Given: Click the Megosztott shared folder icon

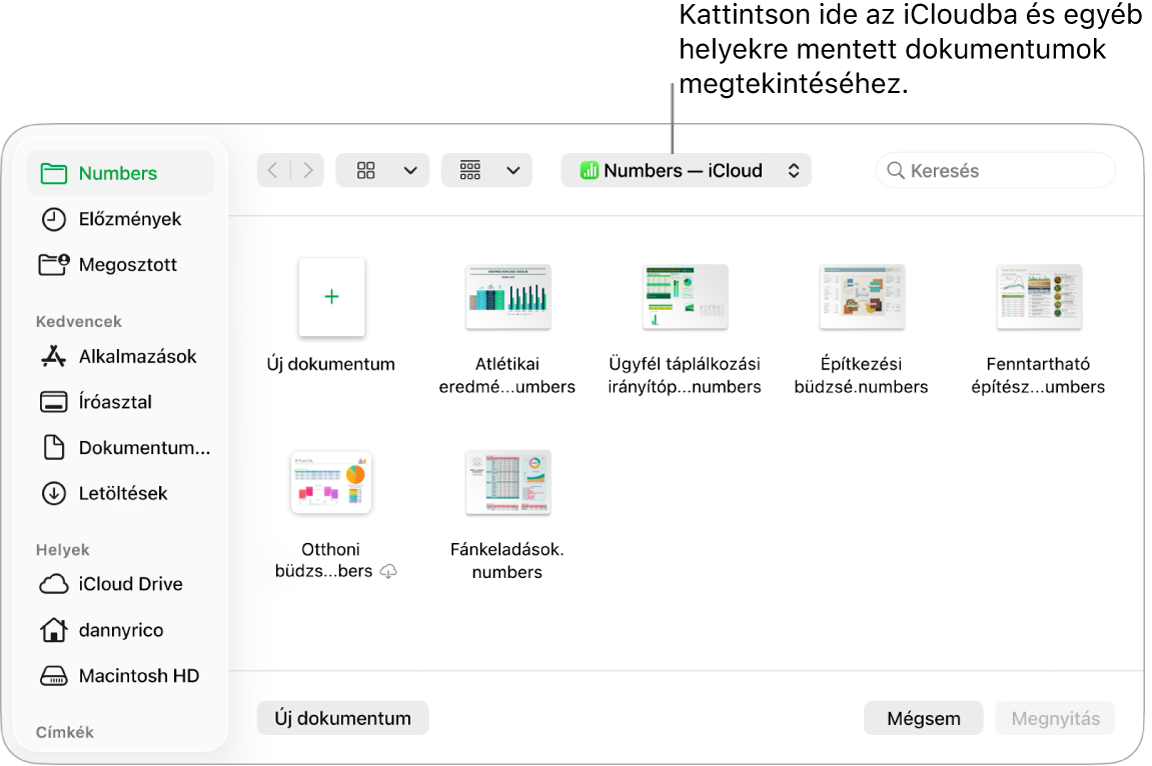Looking at the screenshot, I should (54, 264).
